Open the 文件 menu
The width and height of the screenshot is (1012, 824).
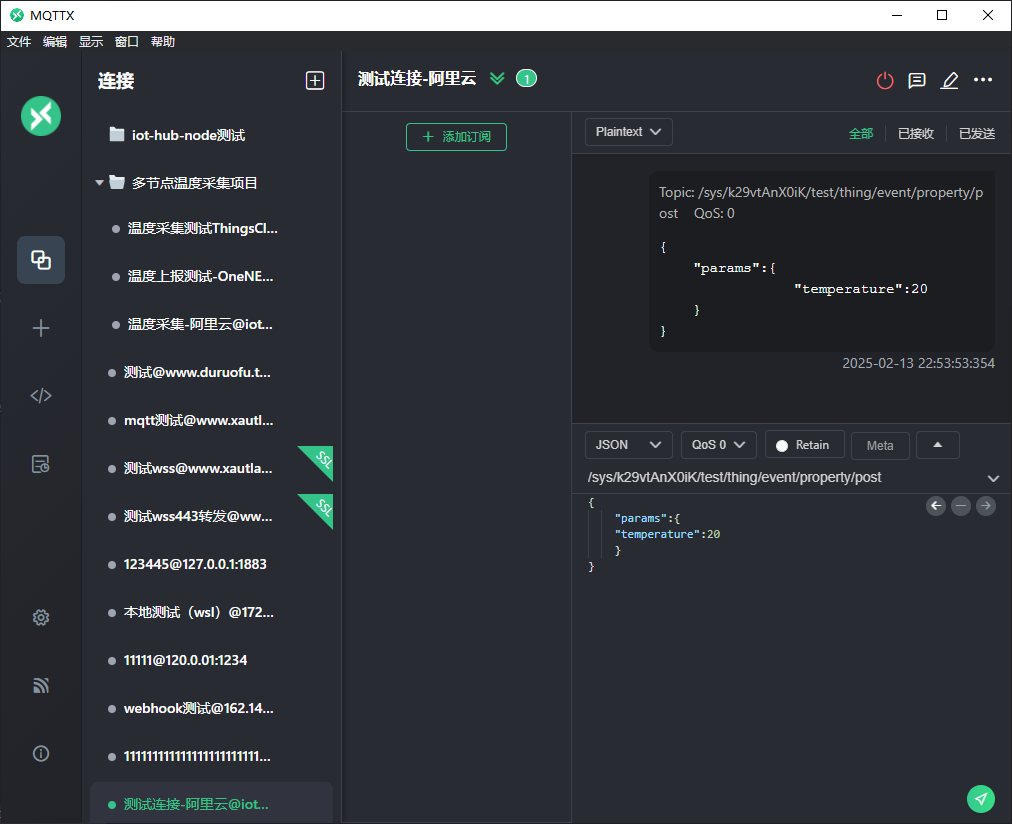[x=19, y=42]
